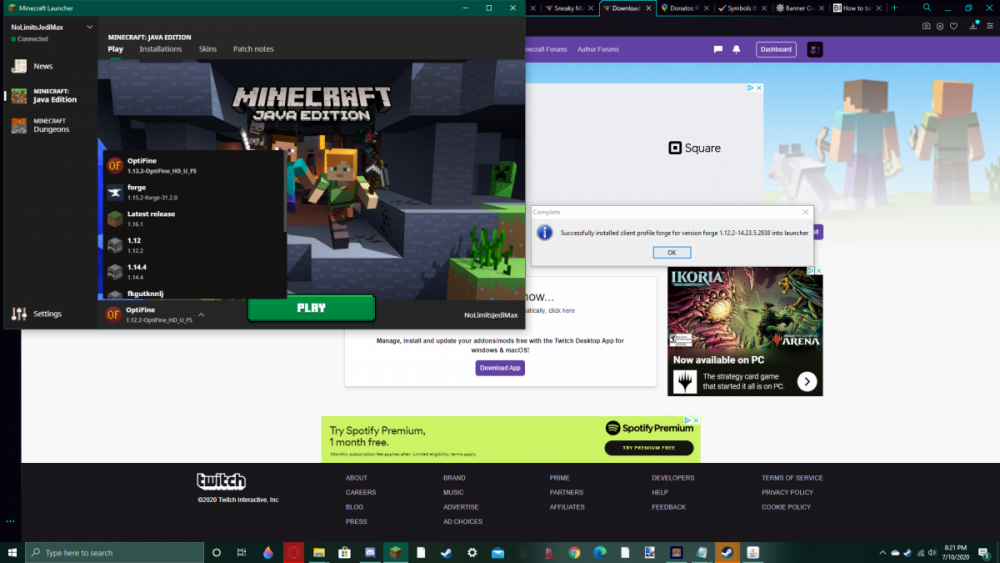Open the chat messages icon
The image size is (1000, 563).
(x=717, y=49)
